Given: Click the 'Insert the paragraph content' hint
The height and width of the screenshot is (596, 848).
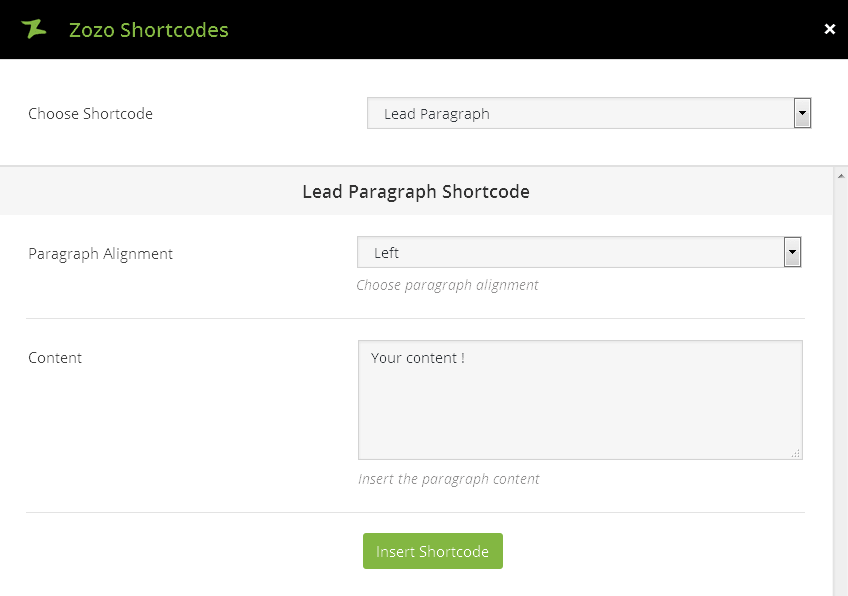Looking at the screenshot, I should (448, 479).
